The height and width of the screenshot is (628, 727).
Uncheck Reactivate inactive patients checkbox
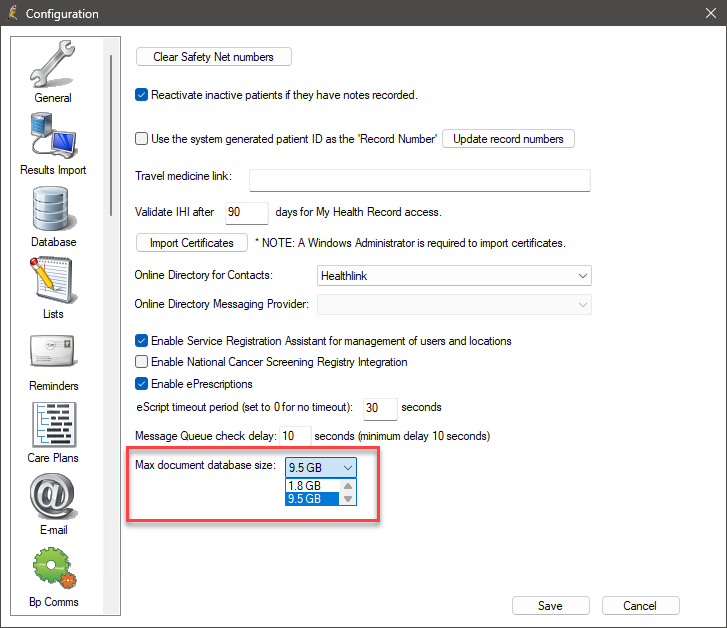(x=142, y=95)
